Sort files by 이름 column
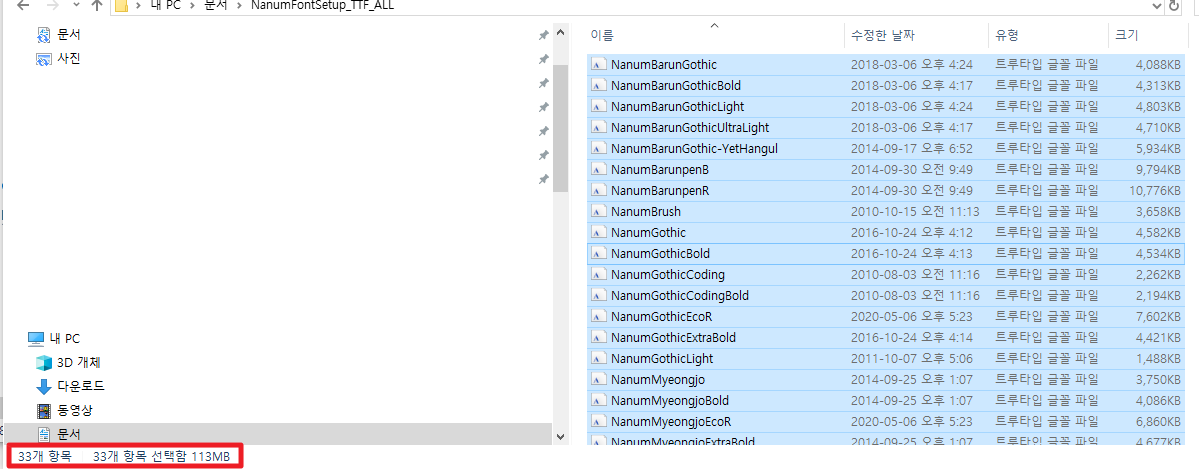 [603, 35]
